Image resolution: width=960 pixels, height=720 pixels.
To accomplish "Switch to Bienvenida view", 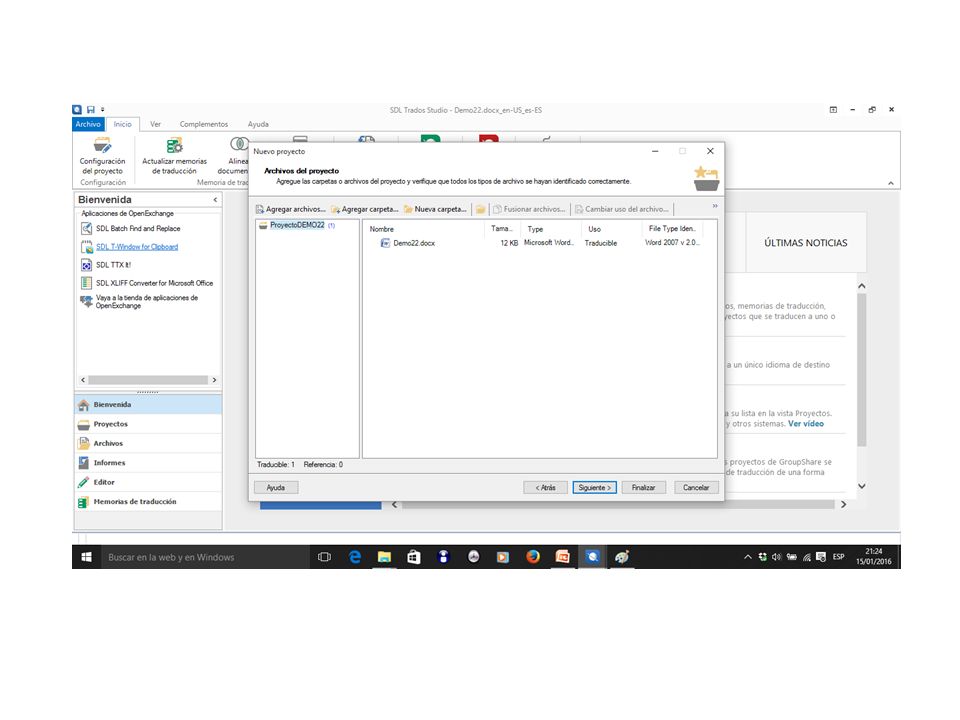I will pos(148,405).
